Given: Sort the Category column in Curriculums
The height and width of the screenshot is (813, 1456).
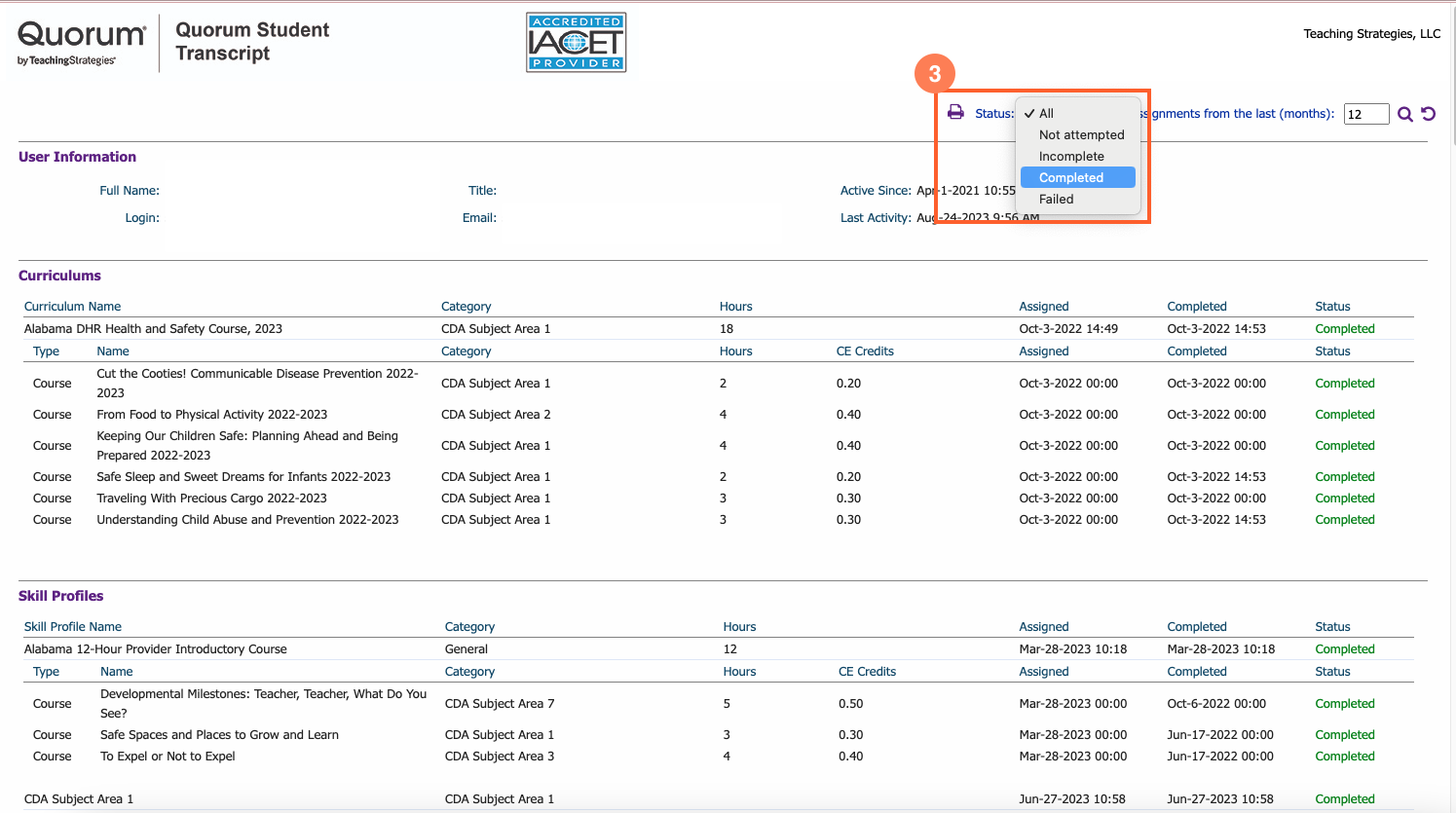Looking at the screenshot, I should (x=466, y=306).
